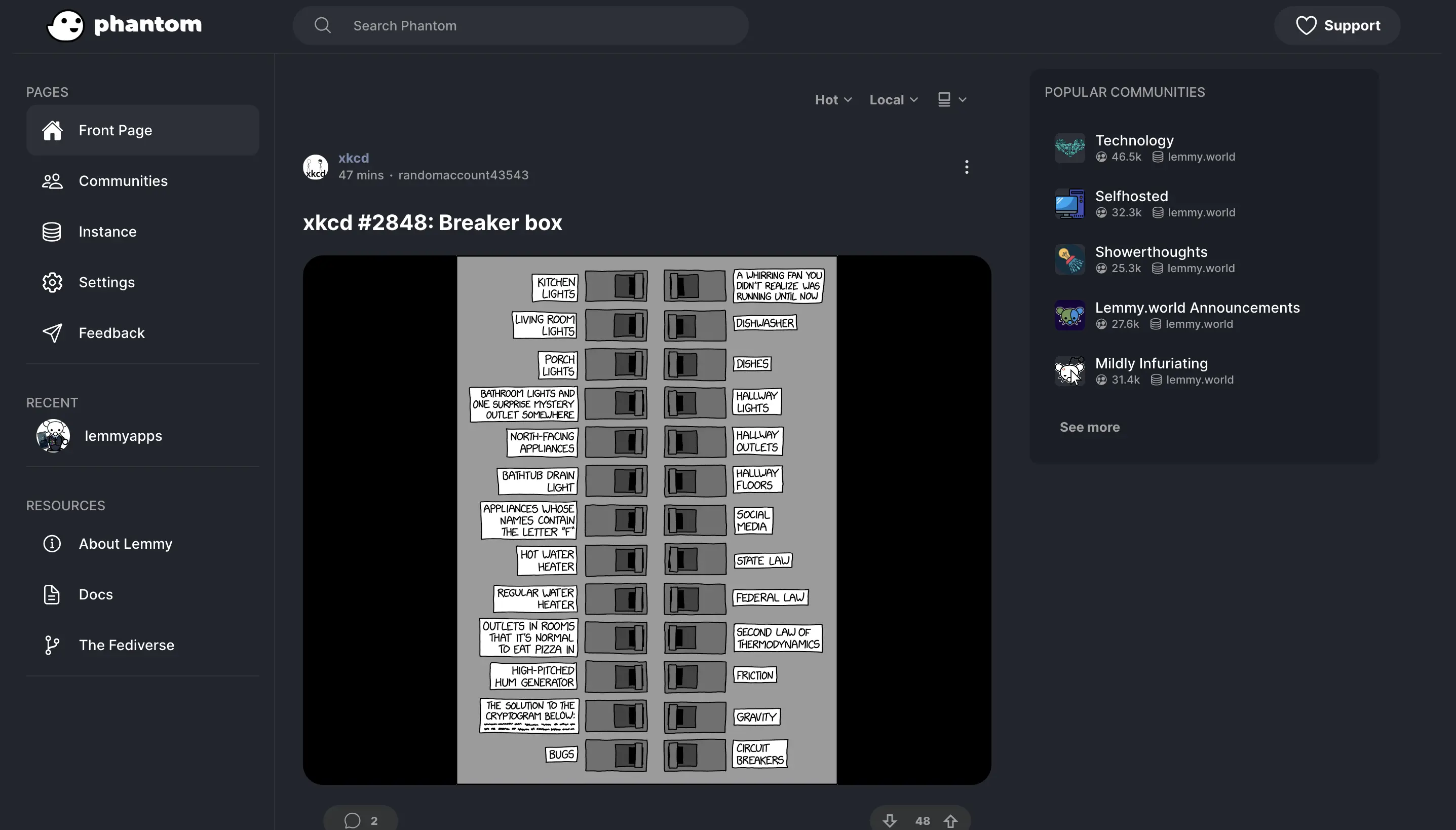Click the Mildly Infuriating community icon
This screenshot has height=830, width=1456.
1069,372
